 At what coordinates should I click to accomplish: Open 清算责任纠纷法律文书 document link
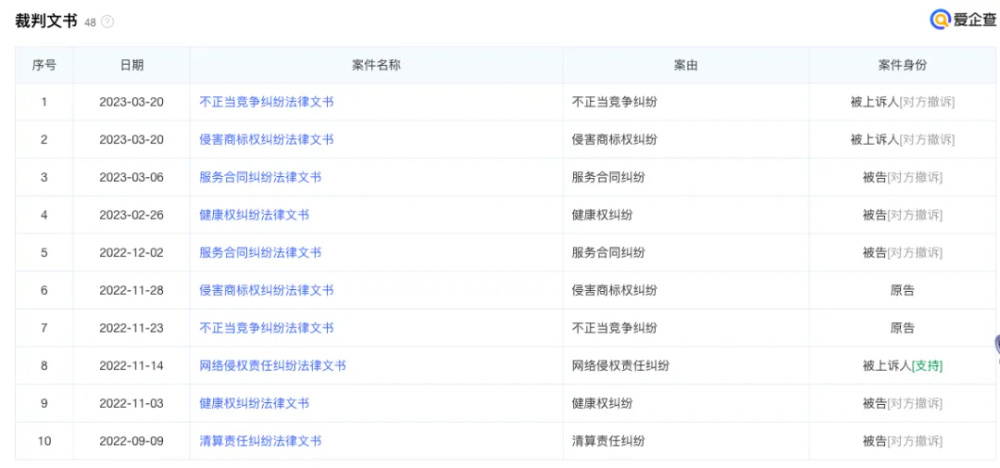tap(260, 441)
